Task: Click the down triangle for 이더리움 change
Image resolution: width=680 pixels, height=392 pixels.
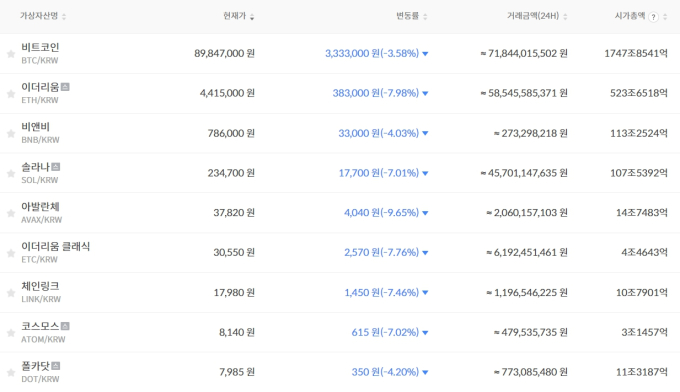Action: [425, 94]
